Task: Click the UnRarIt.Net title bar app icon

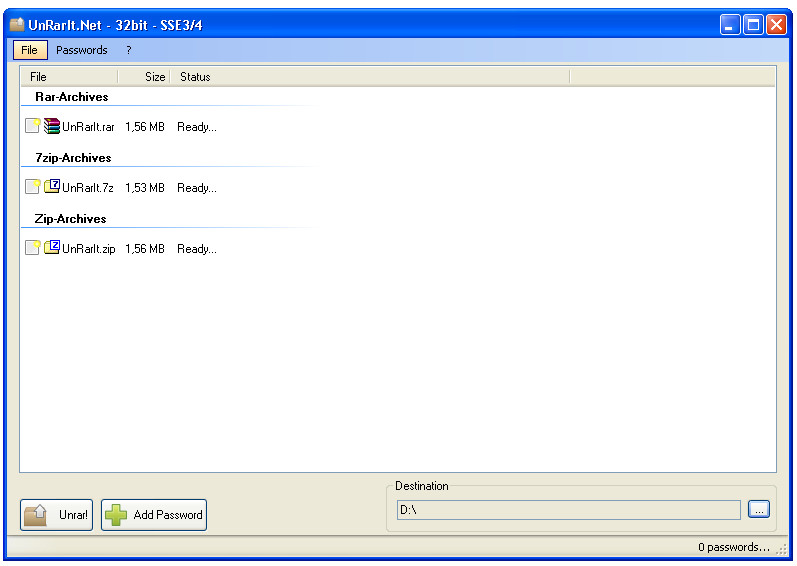Action: point(17,24)
